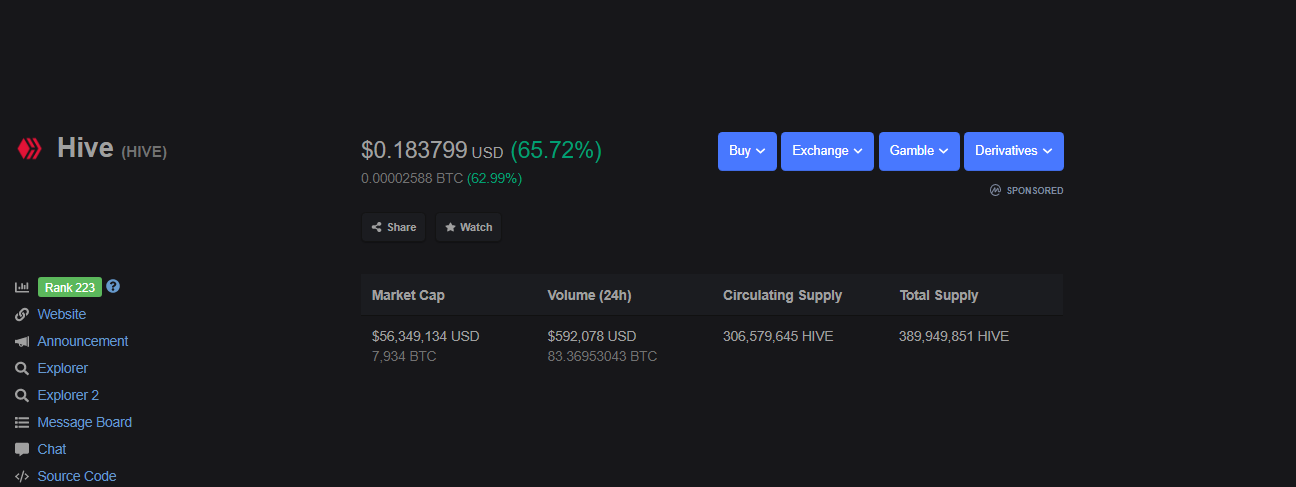Open the Explorer 2 link
Viewport: 1296px width, 487px height.
click(68, 395)
